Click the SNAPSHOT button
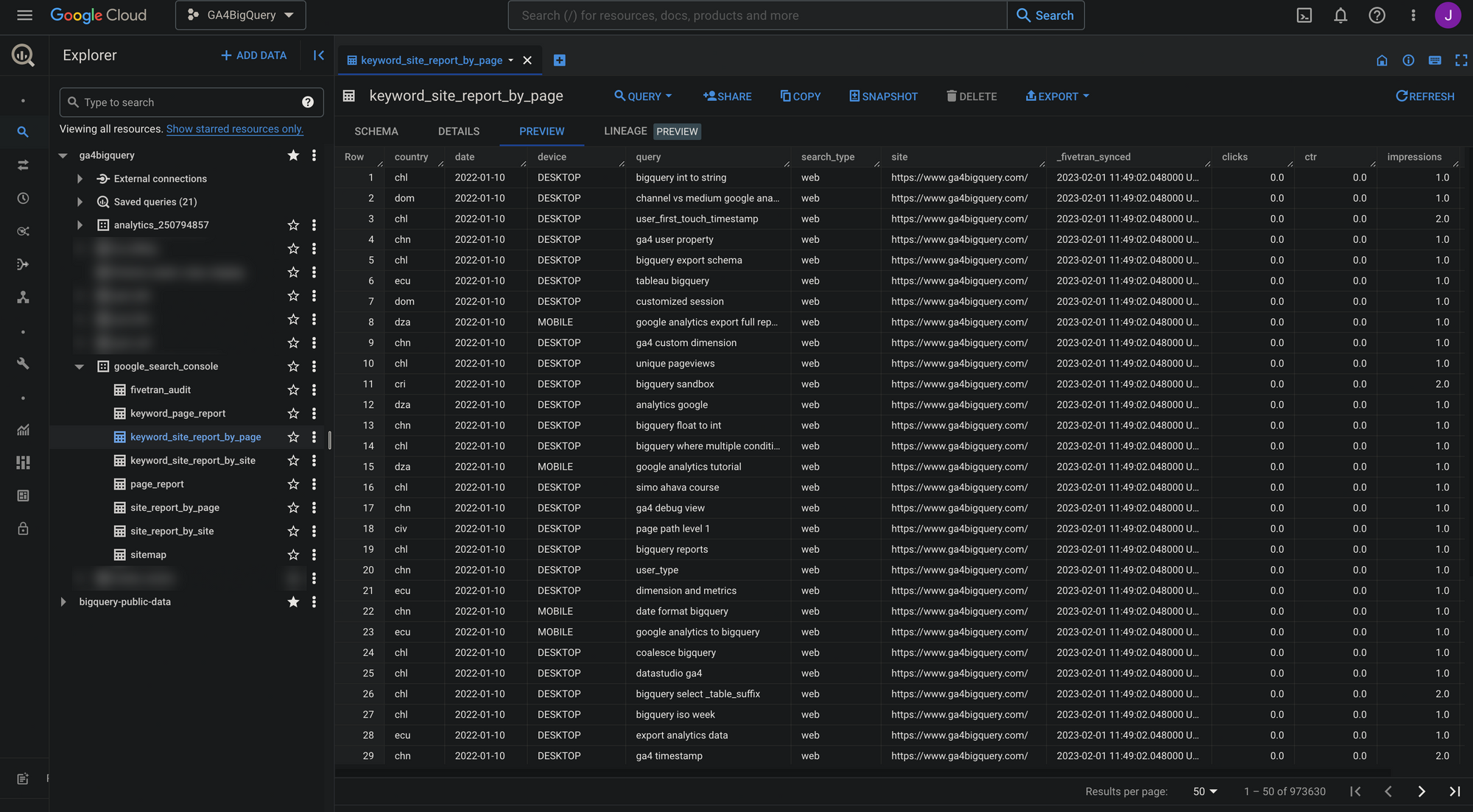 pyautogui.click(x=883, y=96)
